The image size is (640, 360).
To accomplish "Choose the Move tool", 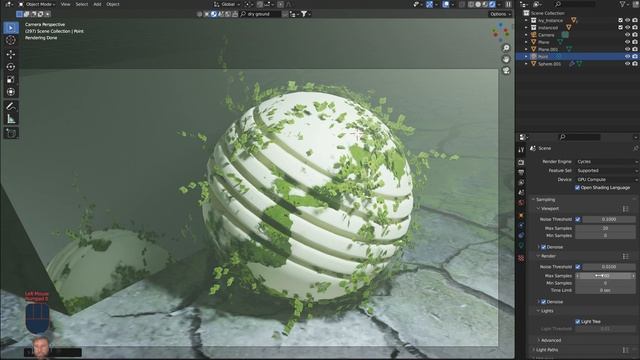I will 11,54.
